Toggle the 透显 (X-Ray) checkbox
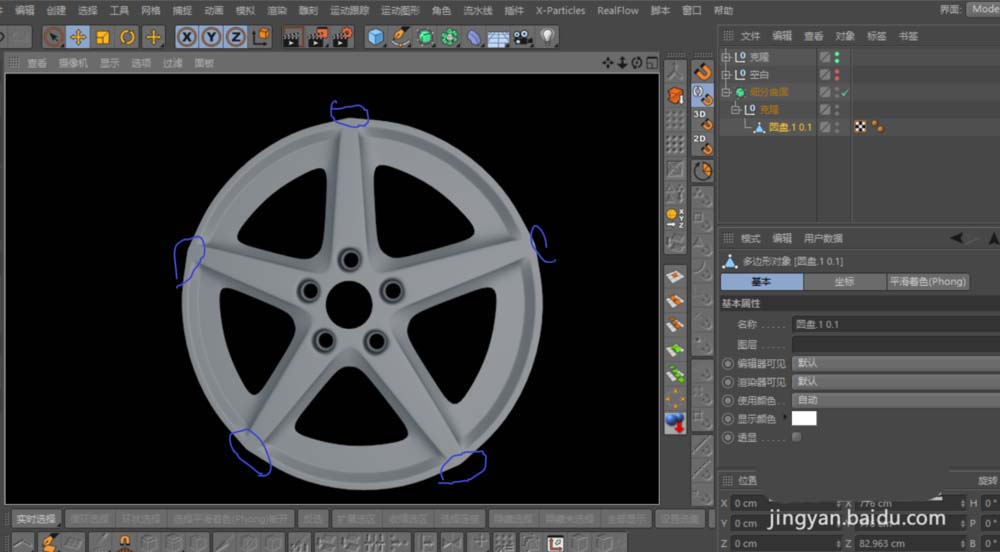 tap(796, 437)
